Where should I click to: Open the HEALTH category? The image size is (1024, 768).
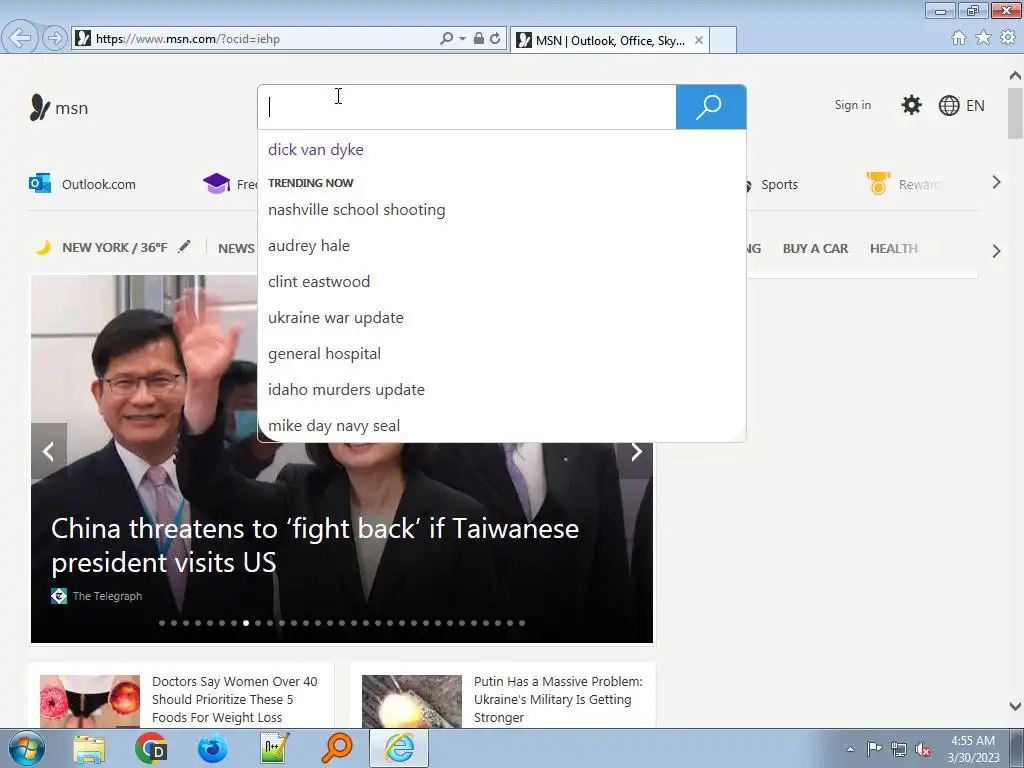click(x=893, y=248)
